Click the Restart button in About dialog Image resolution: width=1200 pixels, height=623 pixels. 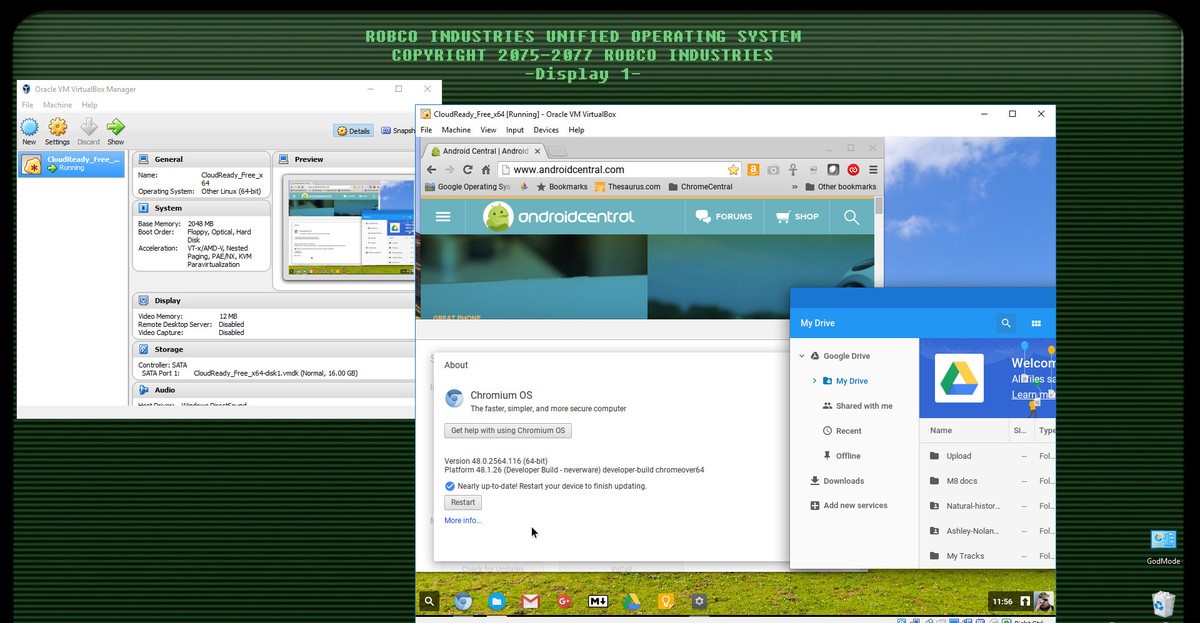(463, 502)
